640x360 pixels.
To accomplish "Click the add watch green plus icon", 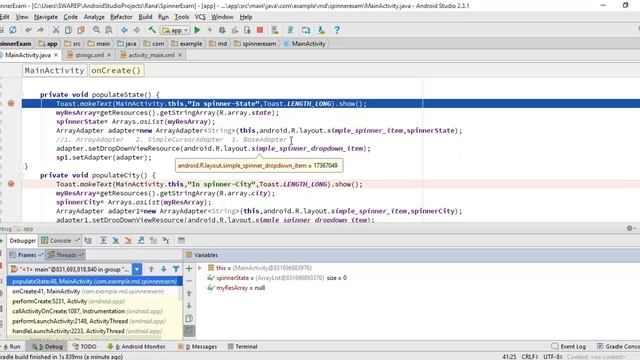I will point(189,269).
